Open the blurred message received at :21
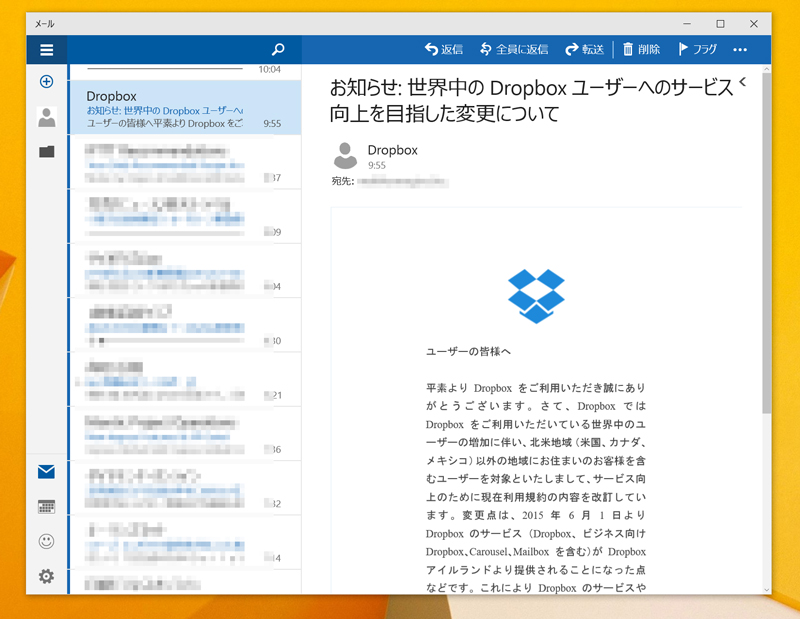 185,380
